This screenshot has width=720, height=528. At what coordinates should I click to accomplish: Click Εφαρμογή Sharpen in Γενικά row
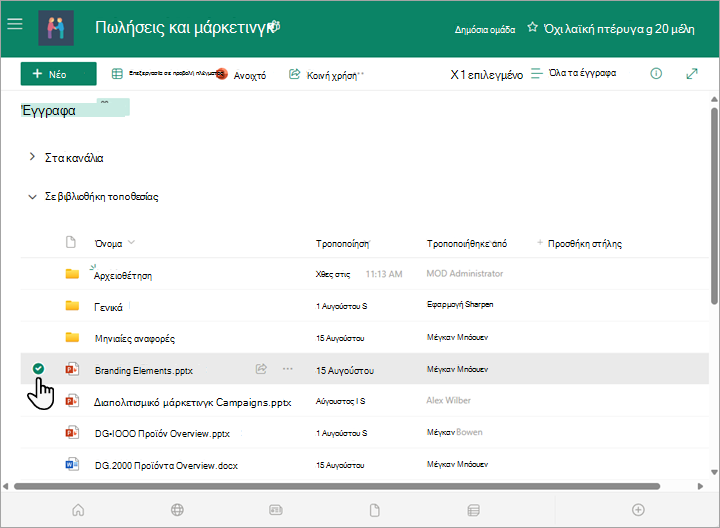click(x=460, y=304)
